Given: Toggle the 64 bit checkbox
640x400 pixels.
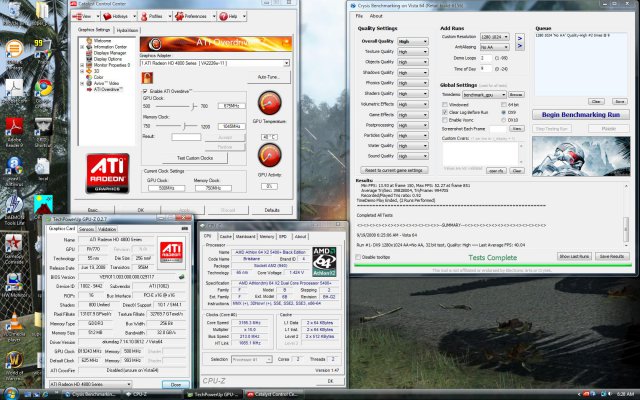Looking at the screenshot, I should [x=504, y=104].
